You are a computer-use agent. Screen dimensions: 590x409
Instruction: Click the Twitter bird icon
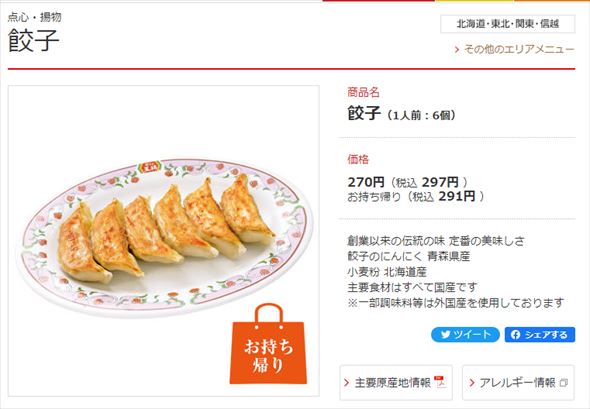[x=446, y=334]
